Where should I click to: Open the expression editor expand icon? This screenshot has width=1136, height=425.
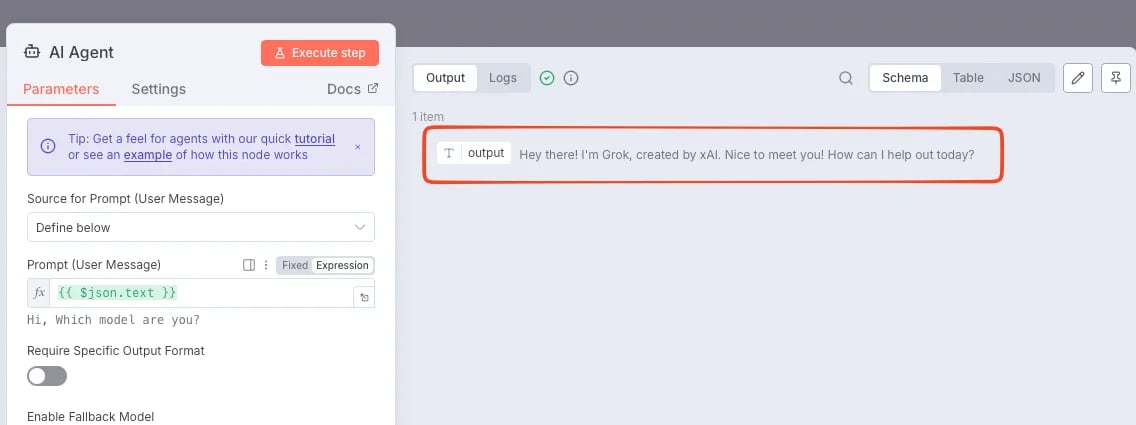[364, 298]
